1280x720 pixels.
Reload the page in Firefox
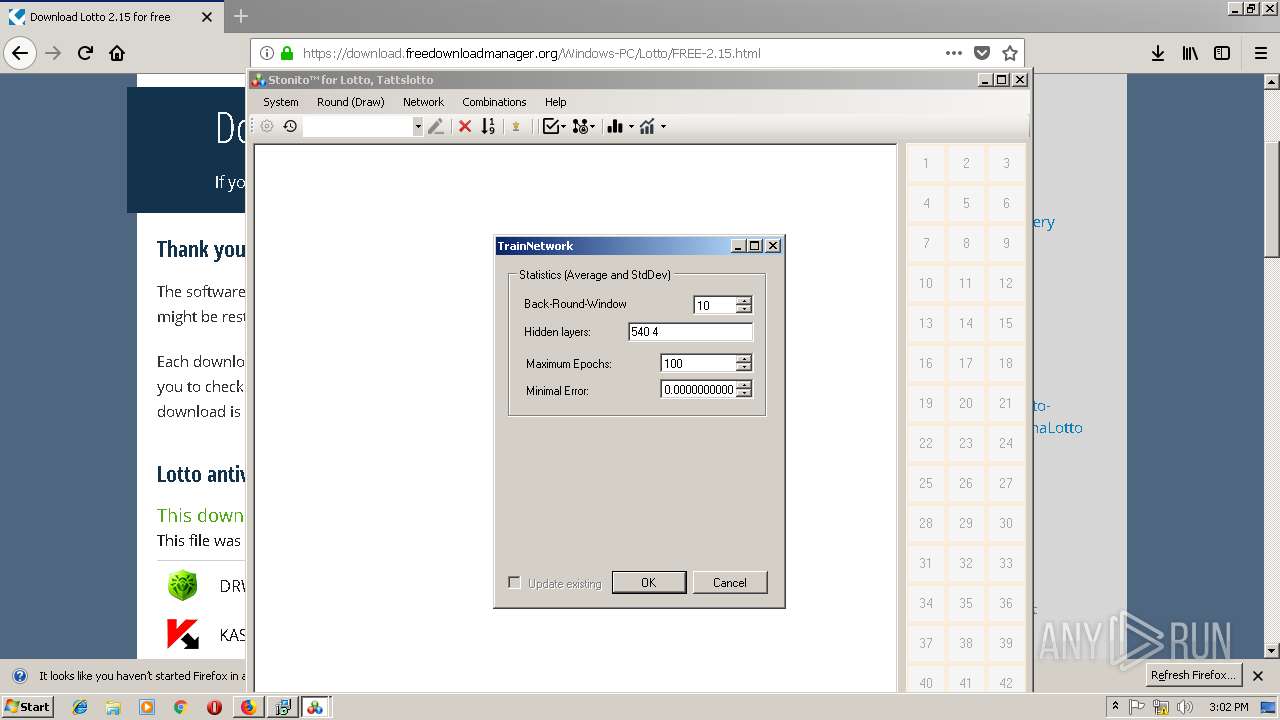pyautogui.click(x=85, y=53)
